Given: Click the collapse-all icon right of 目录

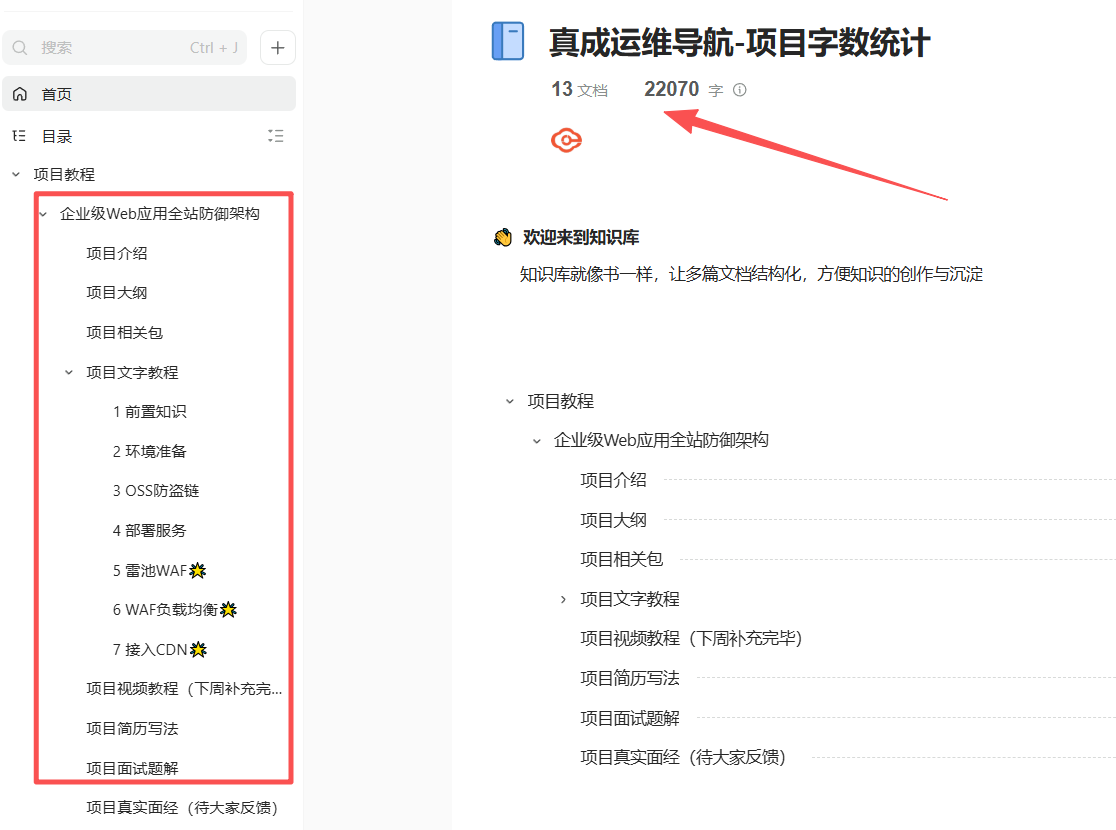Looking at the screenshot, I should click(x=276, y=135).
